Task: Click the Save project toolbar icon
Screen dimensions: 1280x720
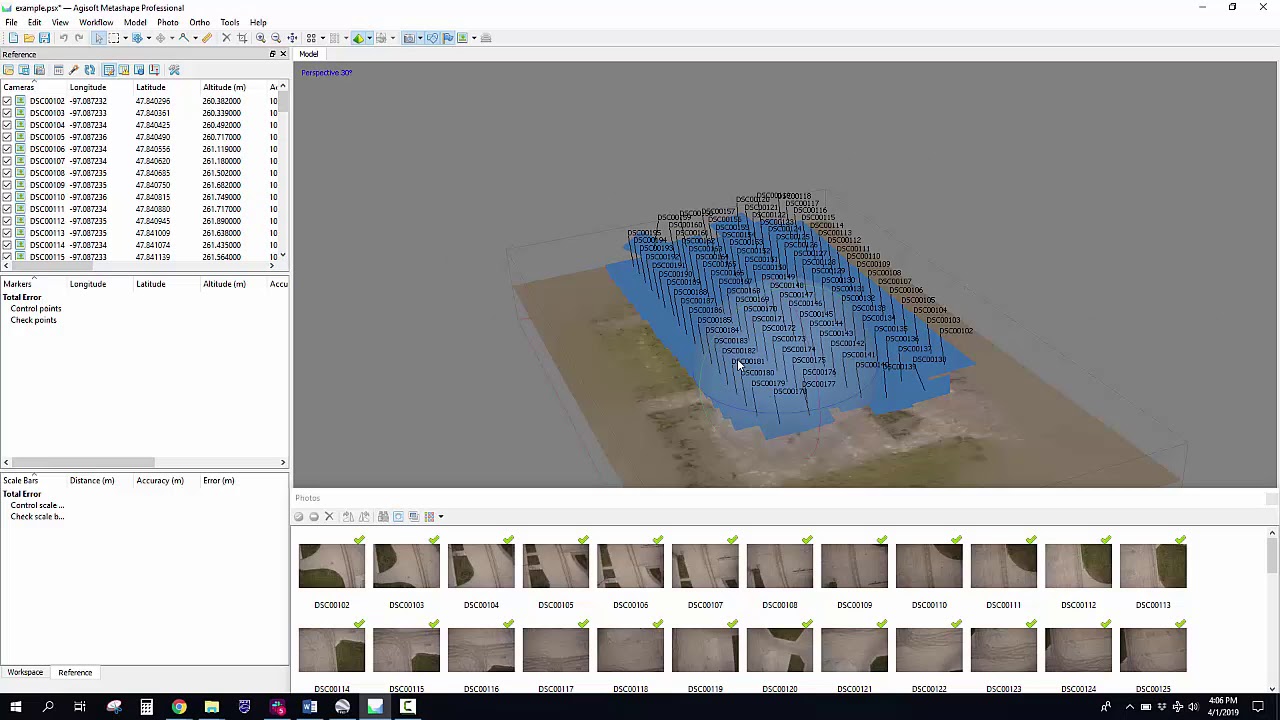Action: tap(44, 38)
